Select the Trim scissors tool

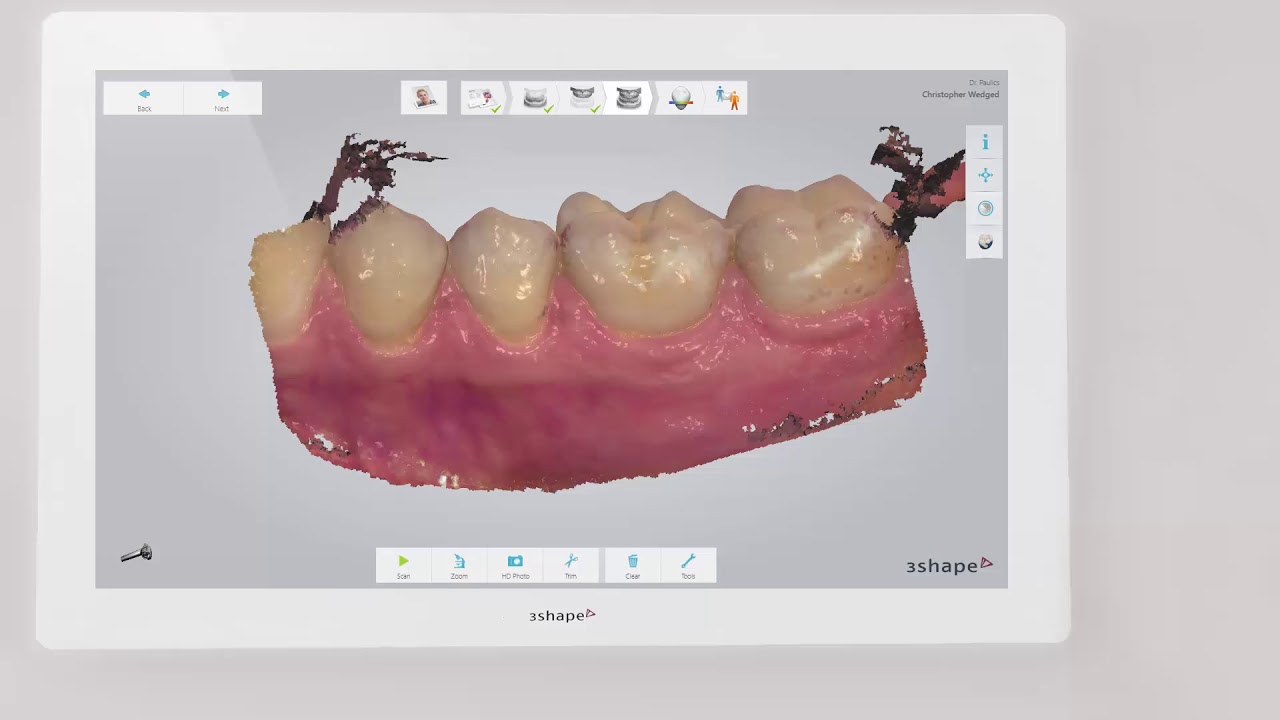pyautogui.click(x=571, y=565)
